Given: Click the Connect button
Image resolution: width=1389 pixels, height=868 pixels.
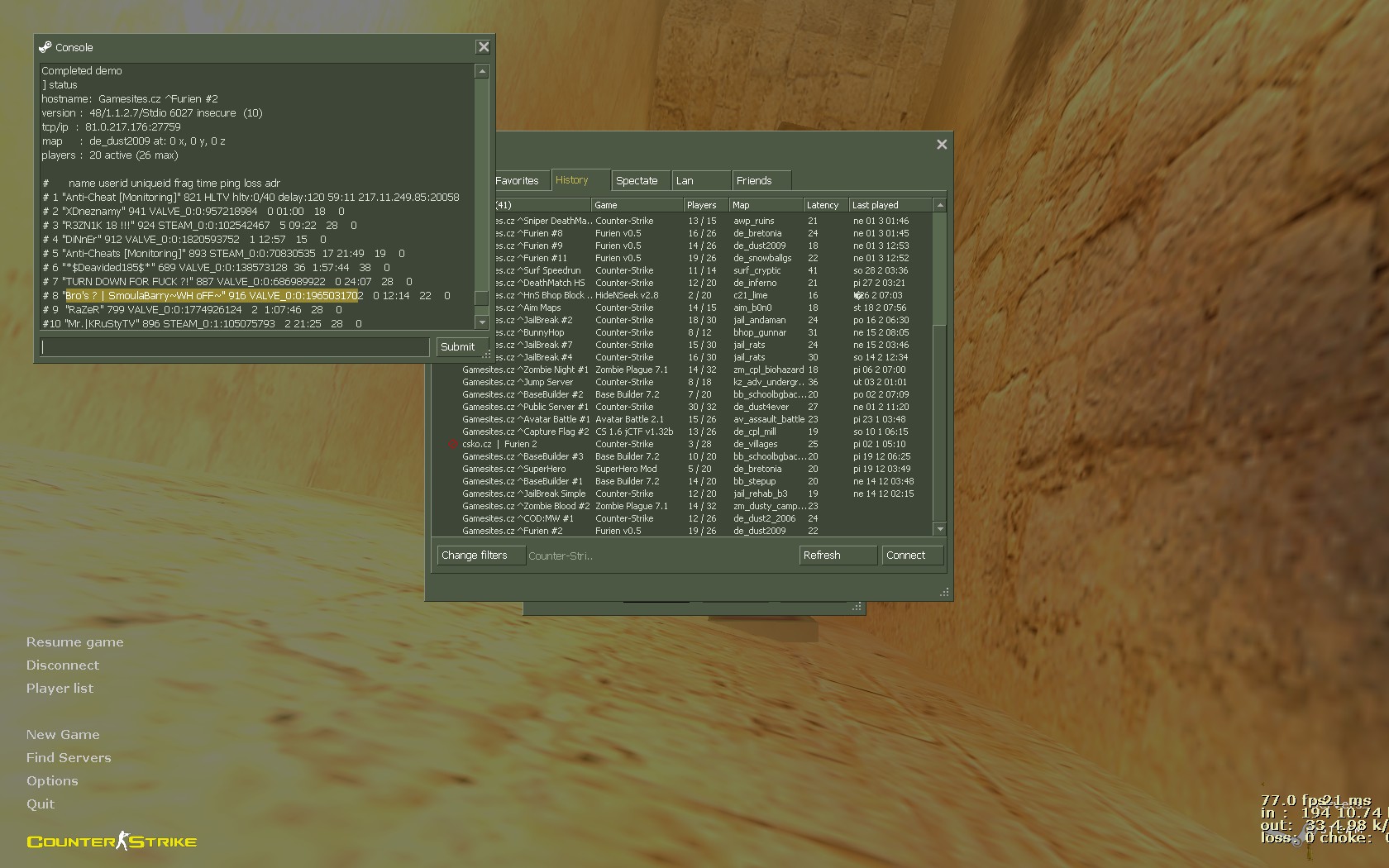Looking at the screenshot, I should pos(911,556).
